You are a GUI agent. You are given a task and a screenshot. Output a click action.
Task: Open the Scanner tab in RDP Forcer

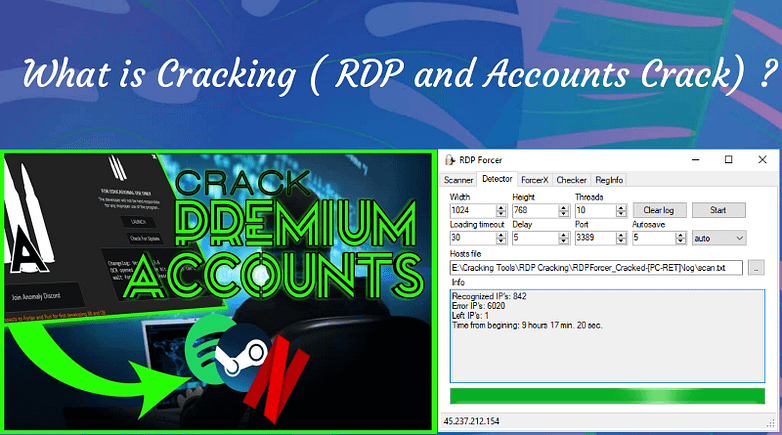pos(458,180)
